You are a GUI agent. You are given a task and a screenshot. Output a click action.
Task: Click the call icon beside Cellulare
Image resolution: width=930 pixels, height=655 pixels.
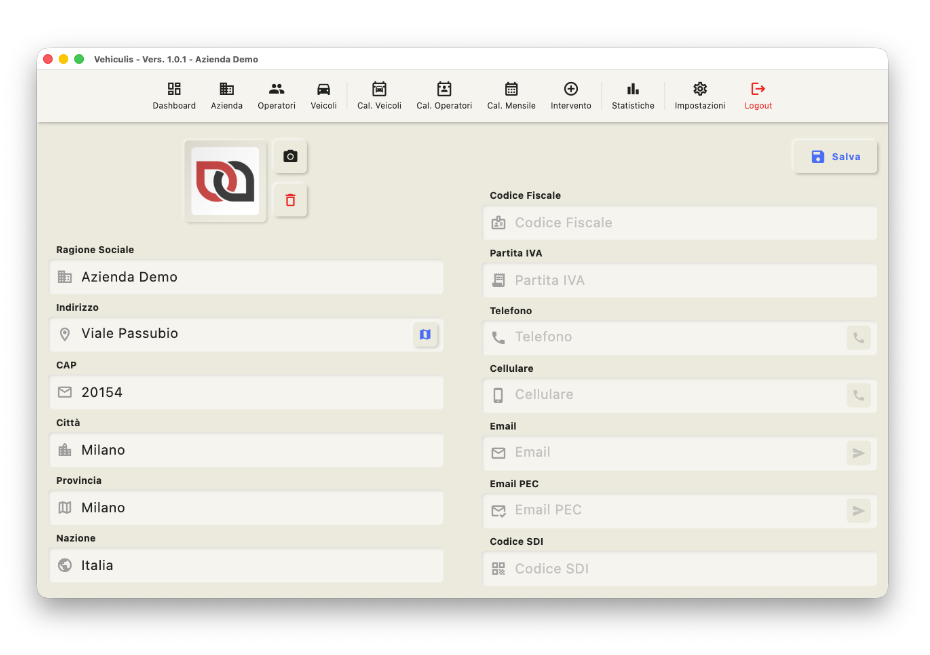pyautogui.click(x=858, y=395)
